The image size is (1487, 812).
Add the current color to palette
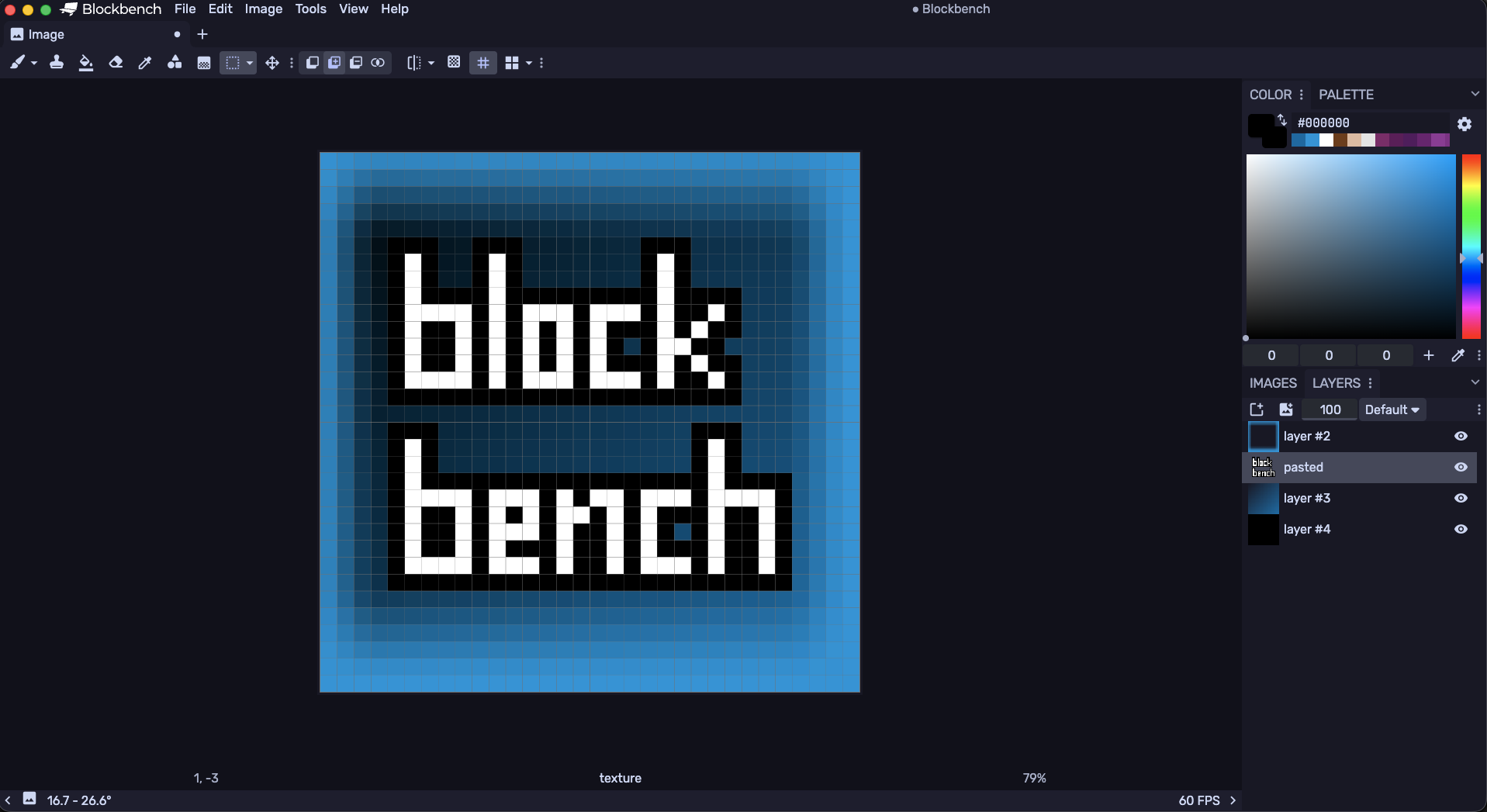point(1429,355)
